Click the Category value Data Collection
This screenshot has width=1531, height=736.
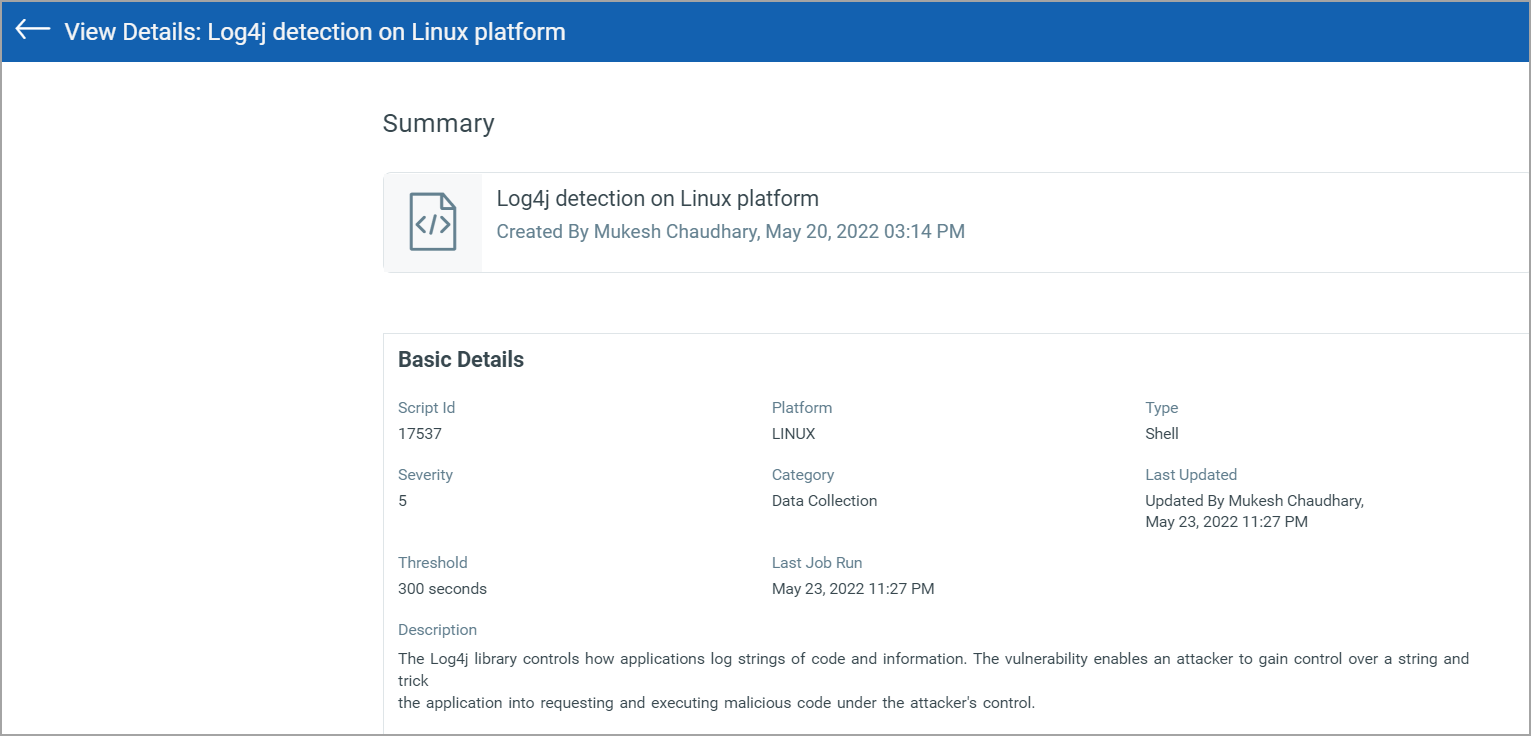pyautogui.click(x=824, y=501)
